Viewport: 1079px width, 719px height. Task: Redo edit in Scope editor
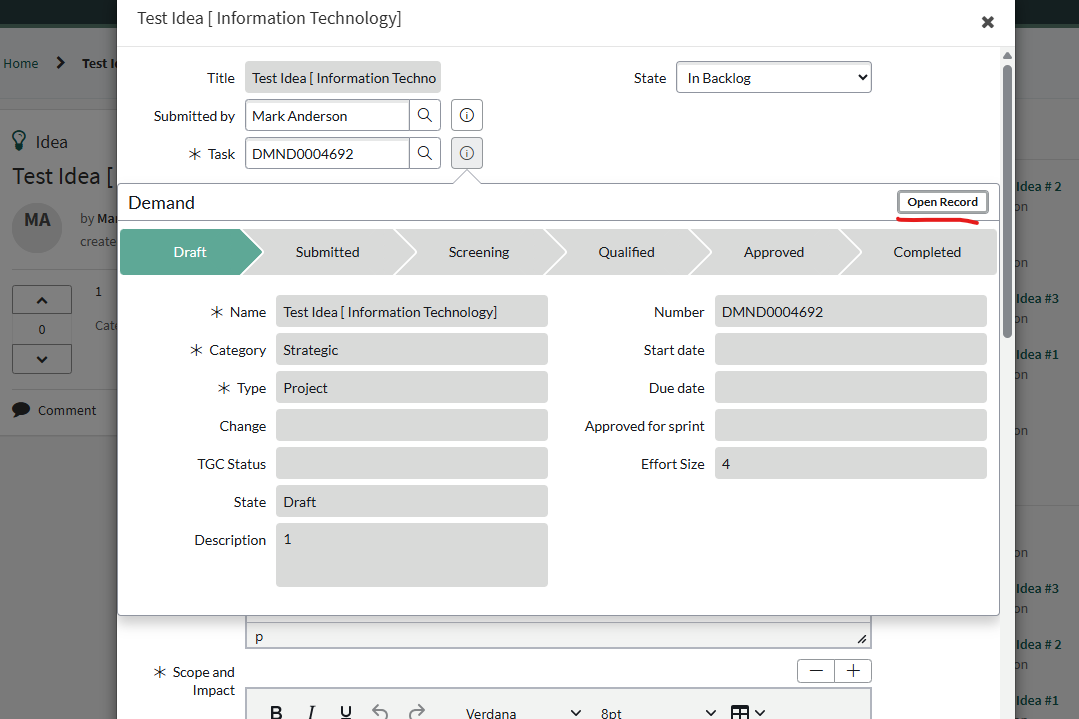click(x=416, y=711)
